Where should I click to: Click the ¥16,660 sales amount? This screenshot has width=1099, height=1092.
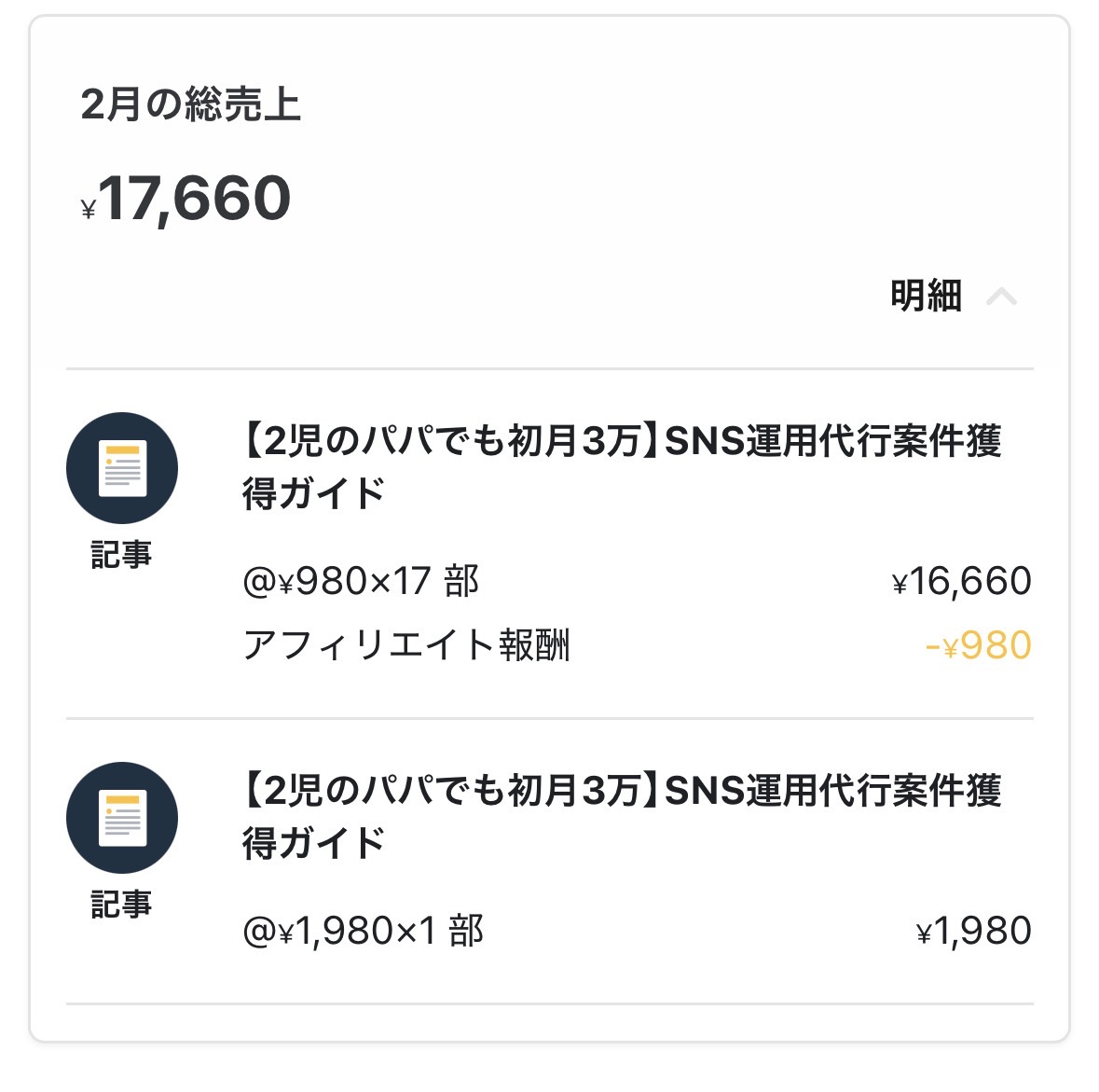tap(962, 582)
